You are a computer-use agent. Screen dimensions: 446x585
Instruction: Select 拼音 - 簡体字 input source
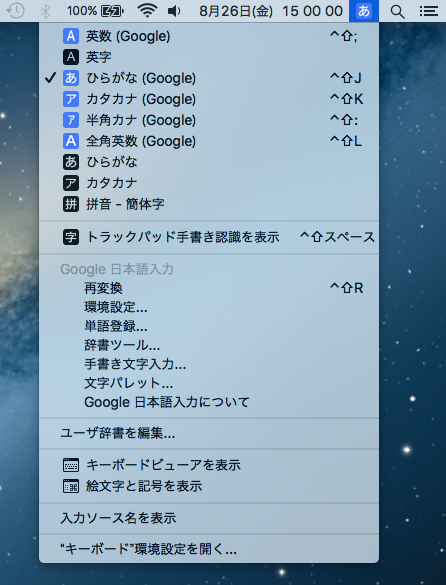click(x=209, y=204)
